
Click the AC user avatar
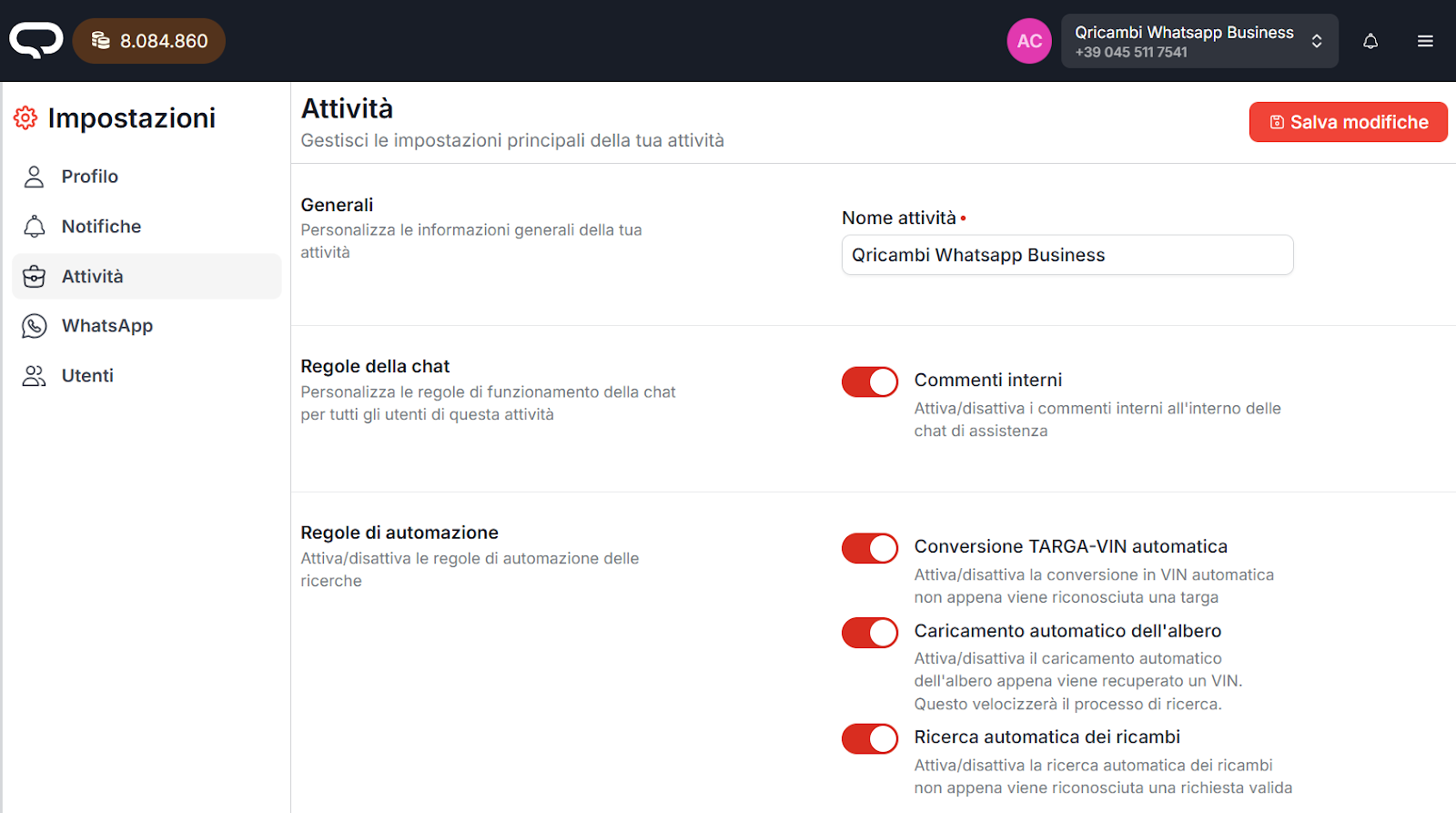[x=1028, y=41]
